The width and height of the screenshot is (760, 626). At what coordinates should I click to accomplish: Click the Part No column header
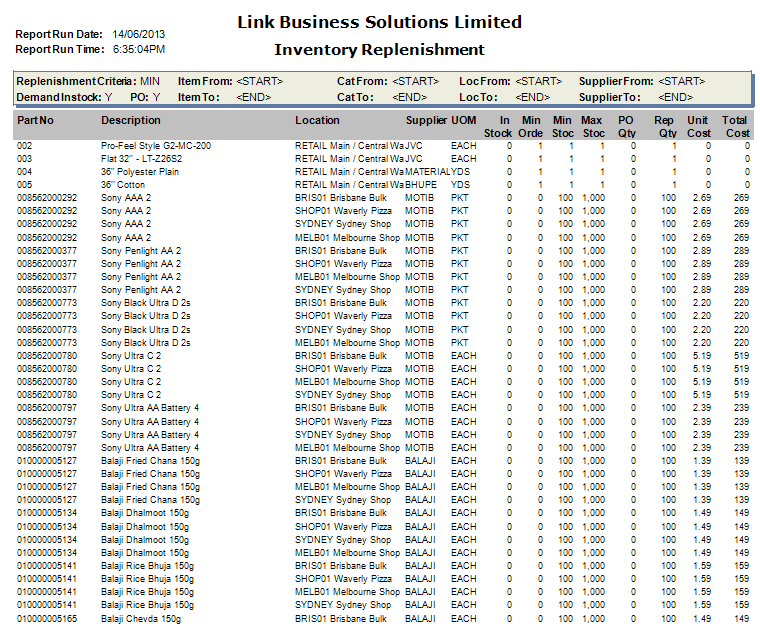(35, 120)
